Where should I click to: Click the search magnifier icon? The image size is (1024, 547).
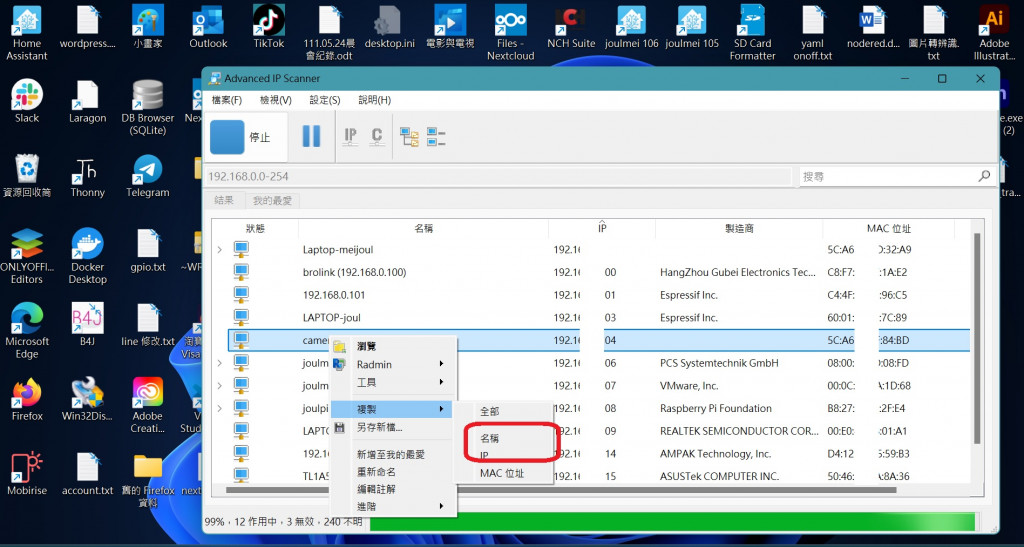pyautogui.click(x=984, y=176)
